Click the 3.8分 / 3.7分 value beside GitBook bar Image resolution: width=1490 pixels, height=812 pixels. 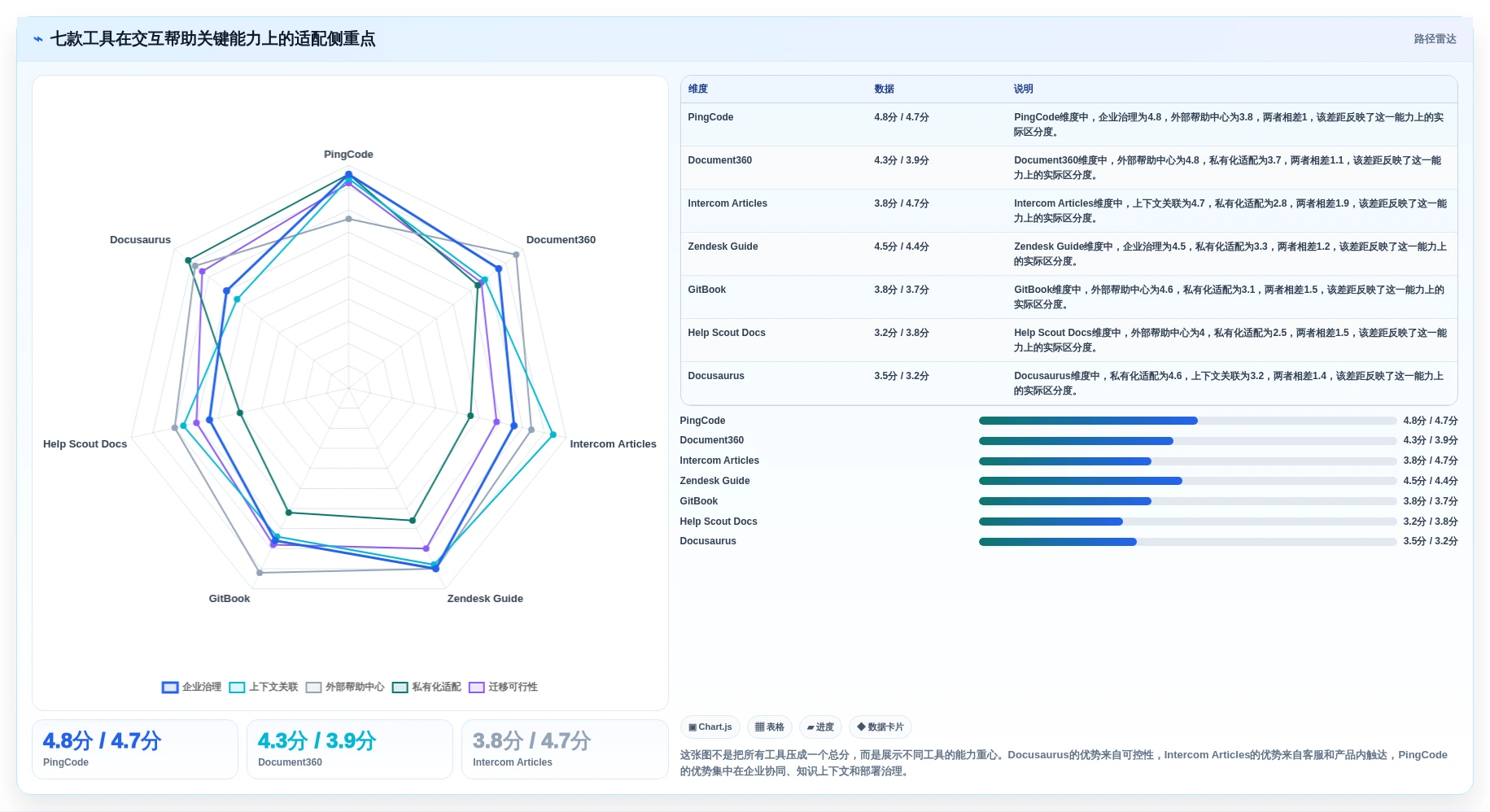tap(1431, 501)
